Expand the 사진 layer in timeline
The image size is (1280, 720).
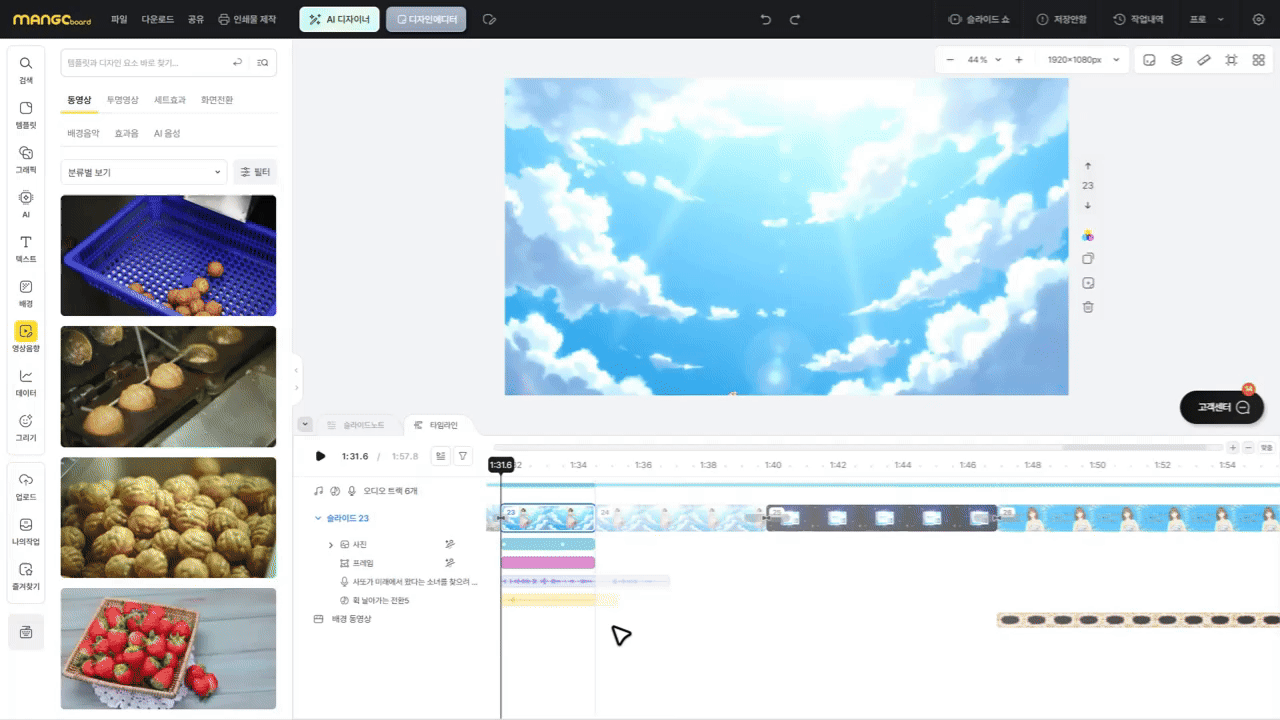pos(331,545)
